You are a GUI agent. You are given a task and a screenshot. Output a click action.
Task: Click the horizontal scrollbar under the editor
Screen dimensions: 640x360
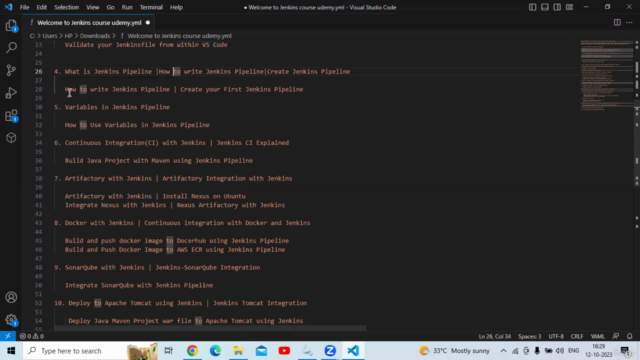point(210,328)
